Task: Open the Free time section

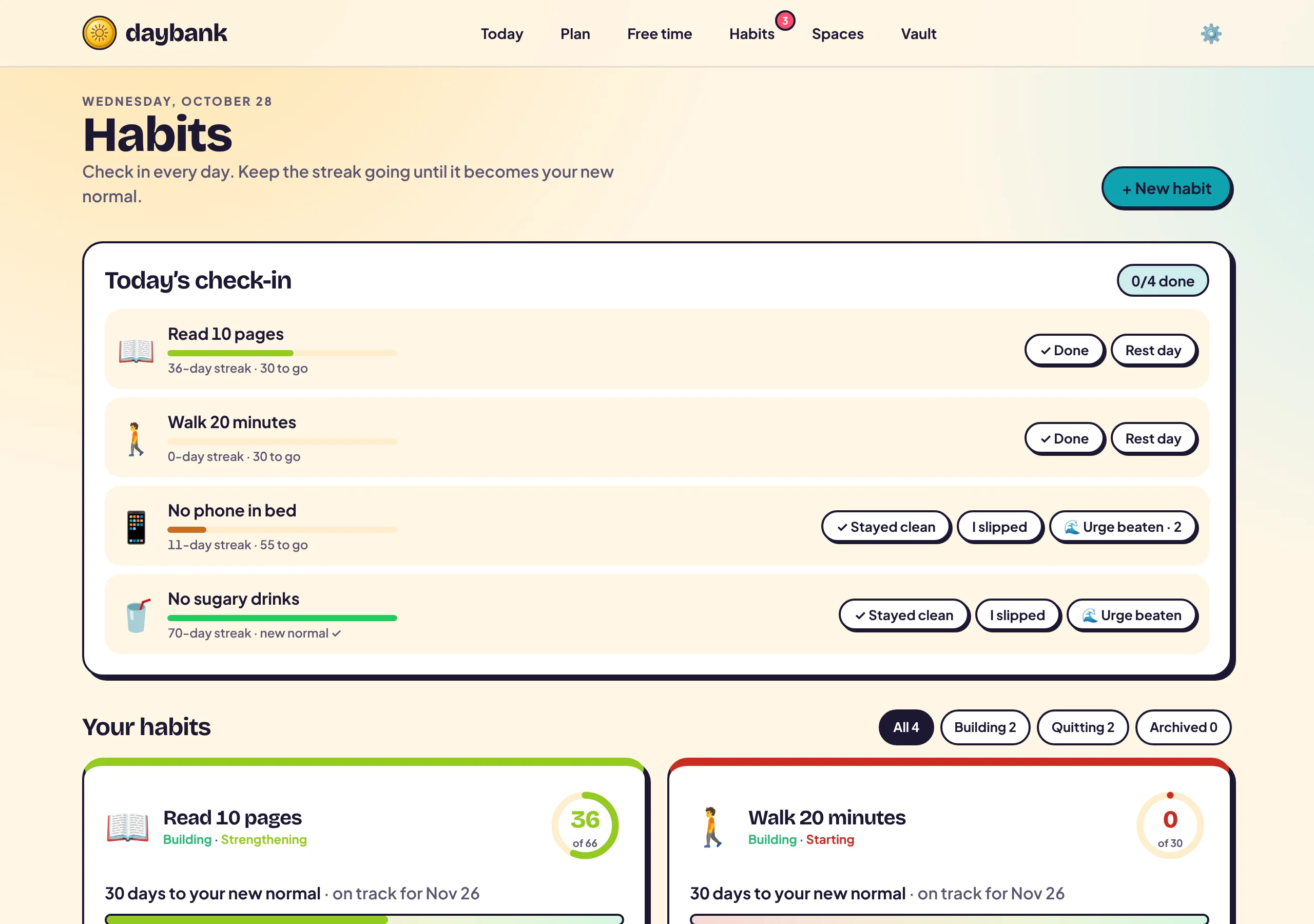Action: coord(659,34)
